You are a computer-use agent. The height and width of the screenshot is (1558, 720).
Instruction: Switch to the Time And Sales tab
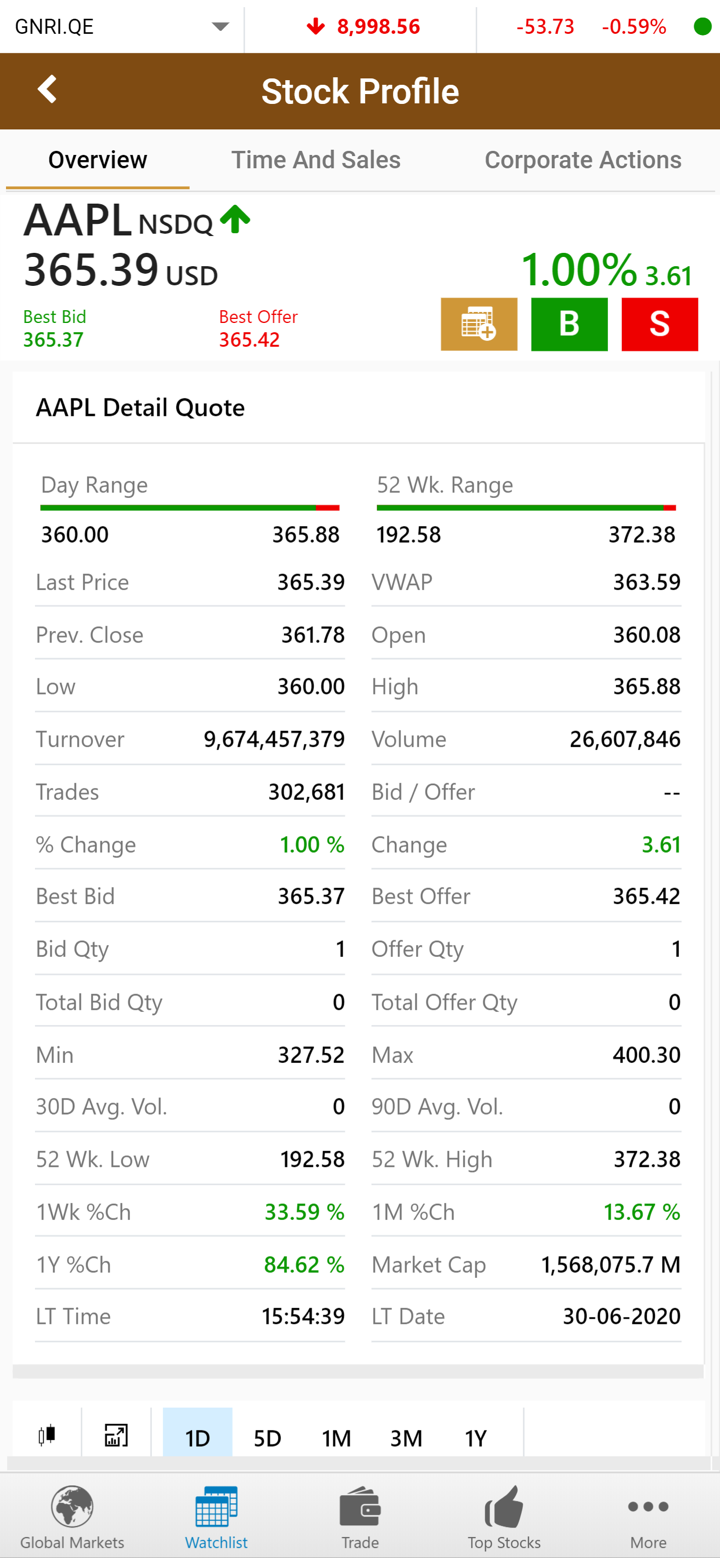click(x=316, y=160)
